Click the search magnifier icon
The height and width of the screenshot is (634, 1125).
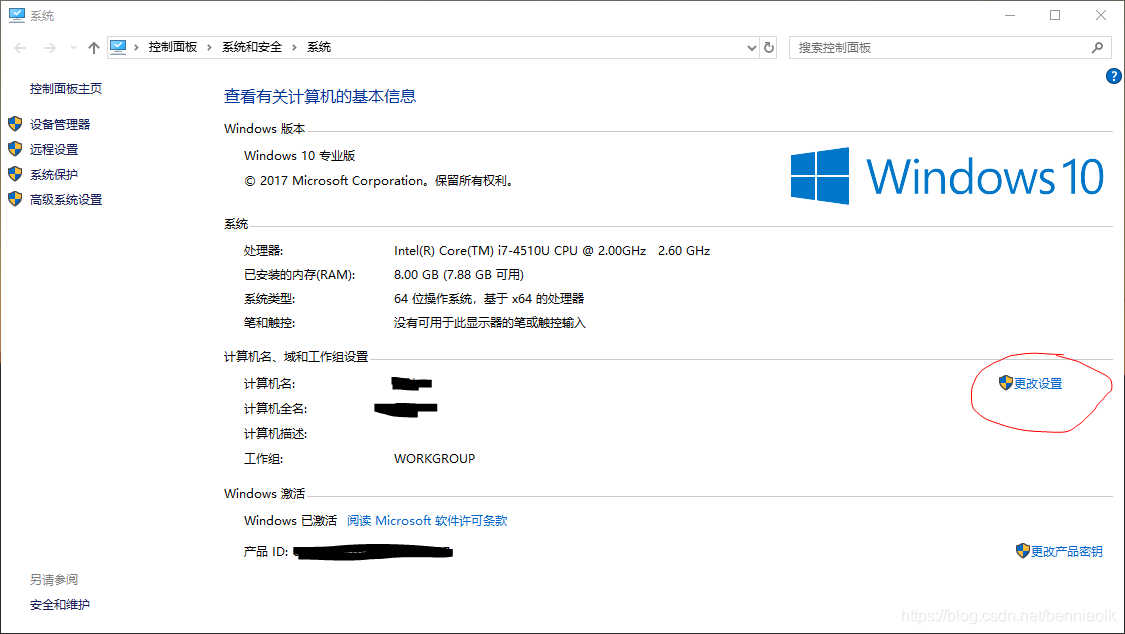[1097, 47]
